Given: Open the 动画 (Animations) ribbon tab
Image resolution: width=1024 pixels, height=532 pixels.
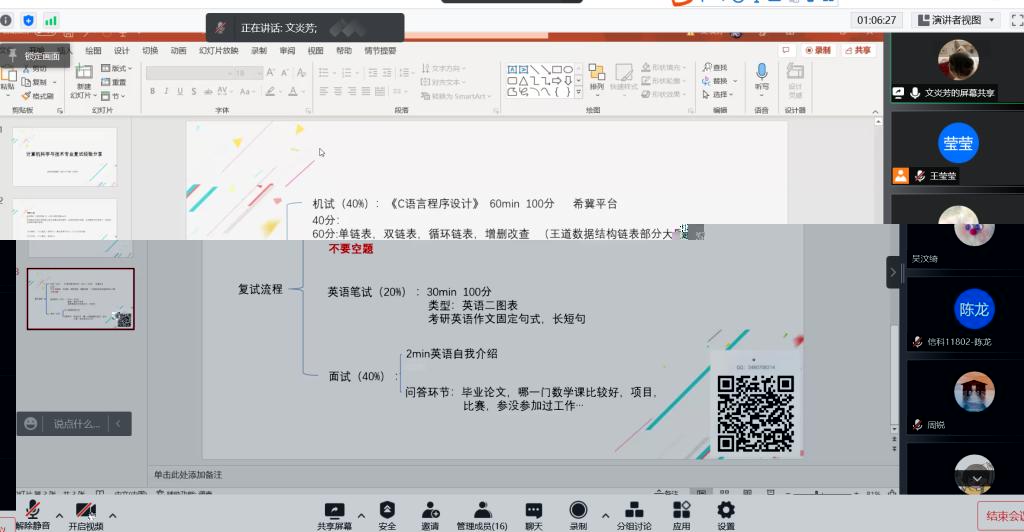Looking at the screenshot, I should (178, 51).
